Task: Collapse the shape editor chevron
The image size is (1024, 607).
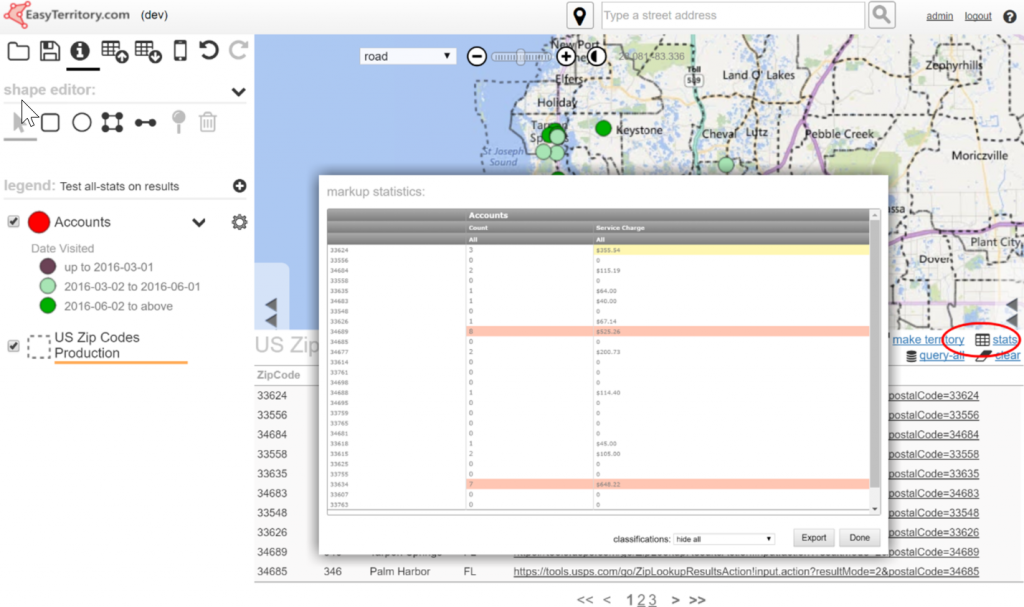Action: [x=238, y=91]
